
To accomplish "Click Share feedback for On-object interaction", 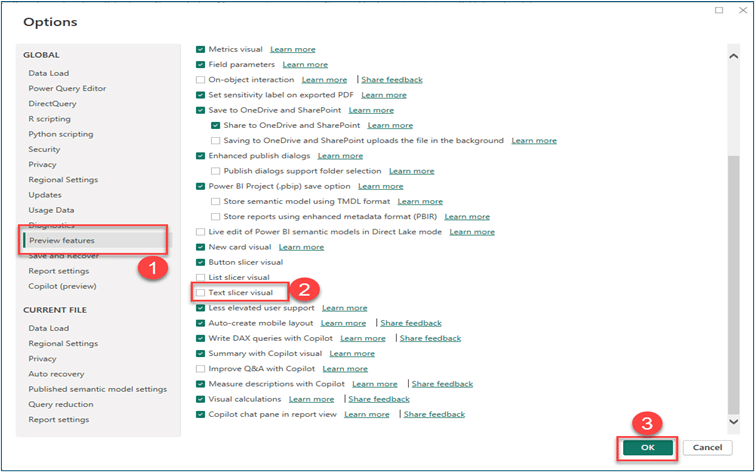I will pyautogui.click(x=392, y=79).
